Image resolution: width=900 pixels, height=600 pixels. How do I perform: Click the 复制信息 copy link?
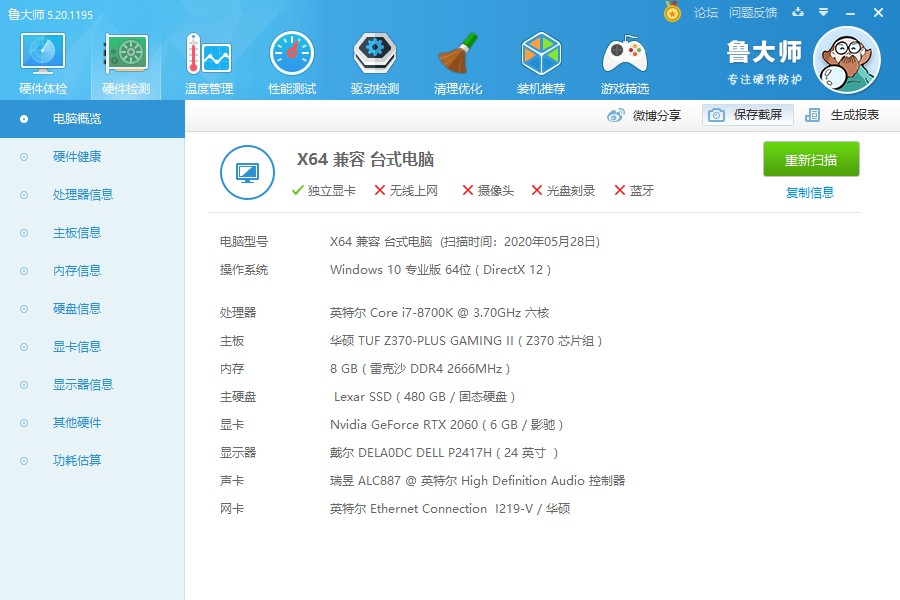tap(811, 191)
